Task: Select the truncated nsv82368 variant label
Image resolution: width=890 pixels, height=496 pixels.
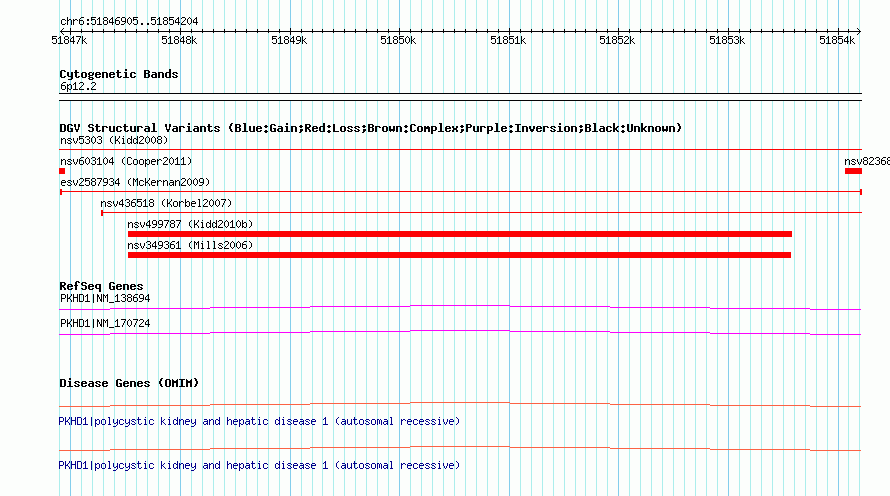Action: point(867,161)
